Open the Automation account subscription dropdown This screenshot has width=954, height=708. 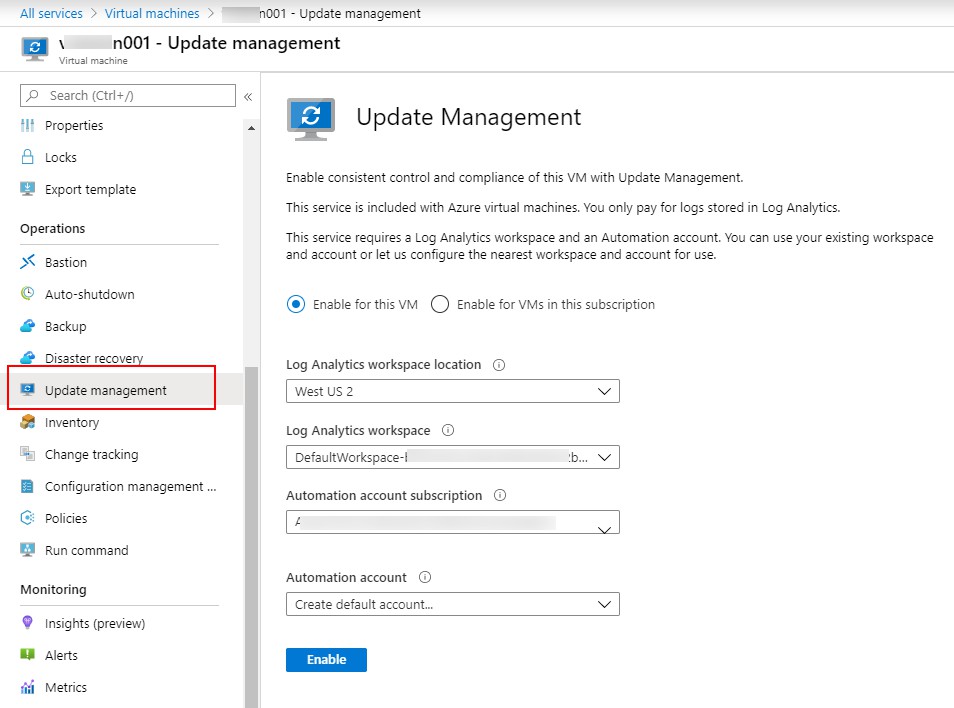453,522
